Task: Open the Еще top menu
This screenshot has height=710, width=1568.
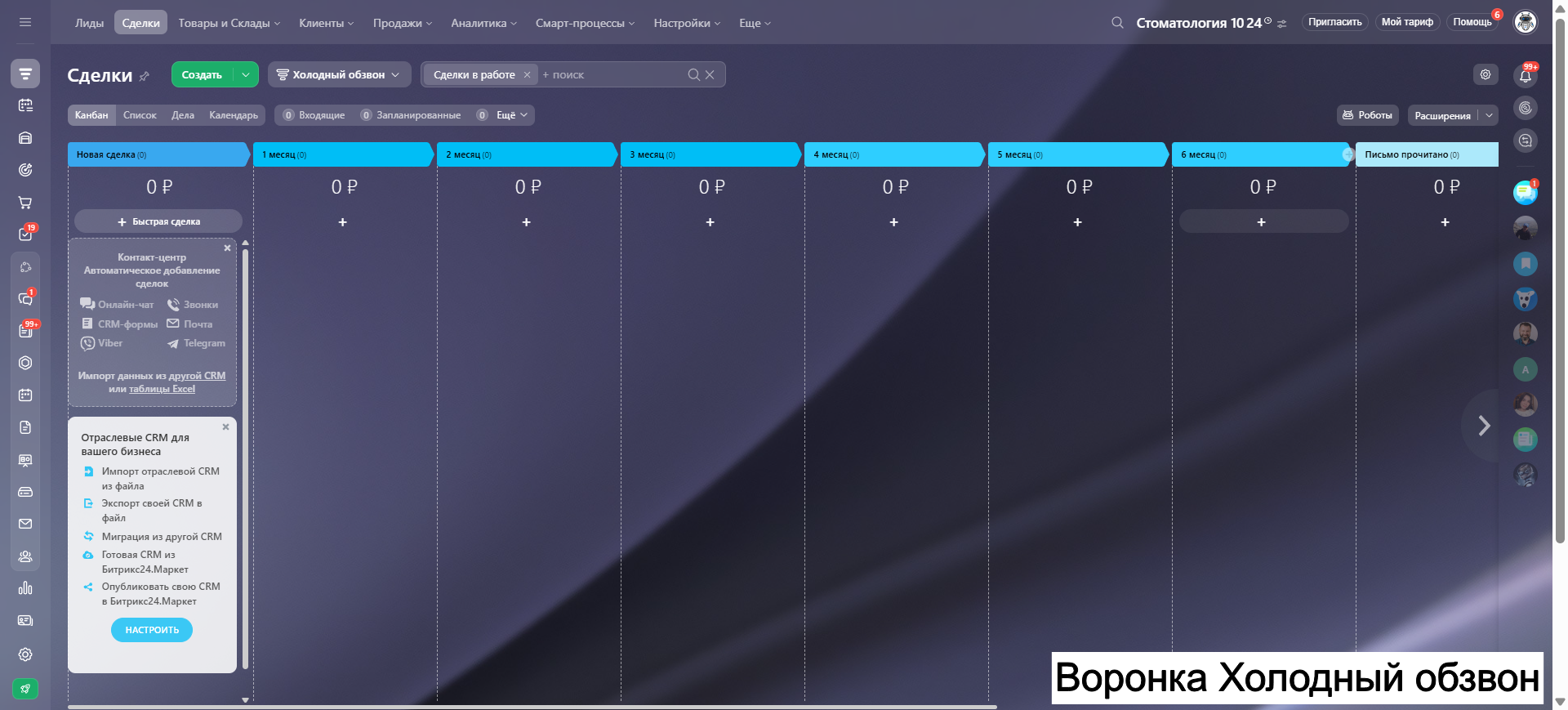Action: point(755,23)
